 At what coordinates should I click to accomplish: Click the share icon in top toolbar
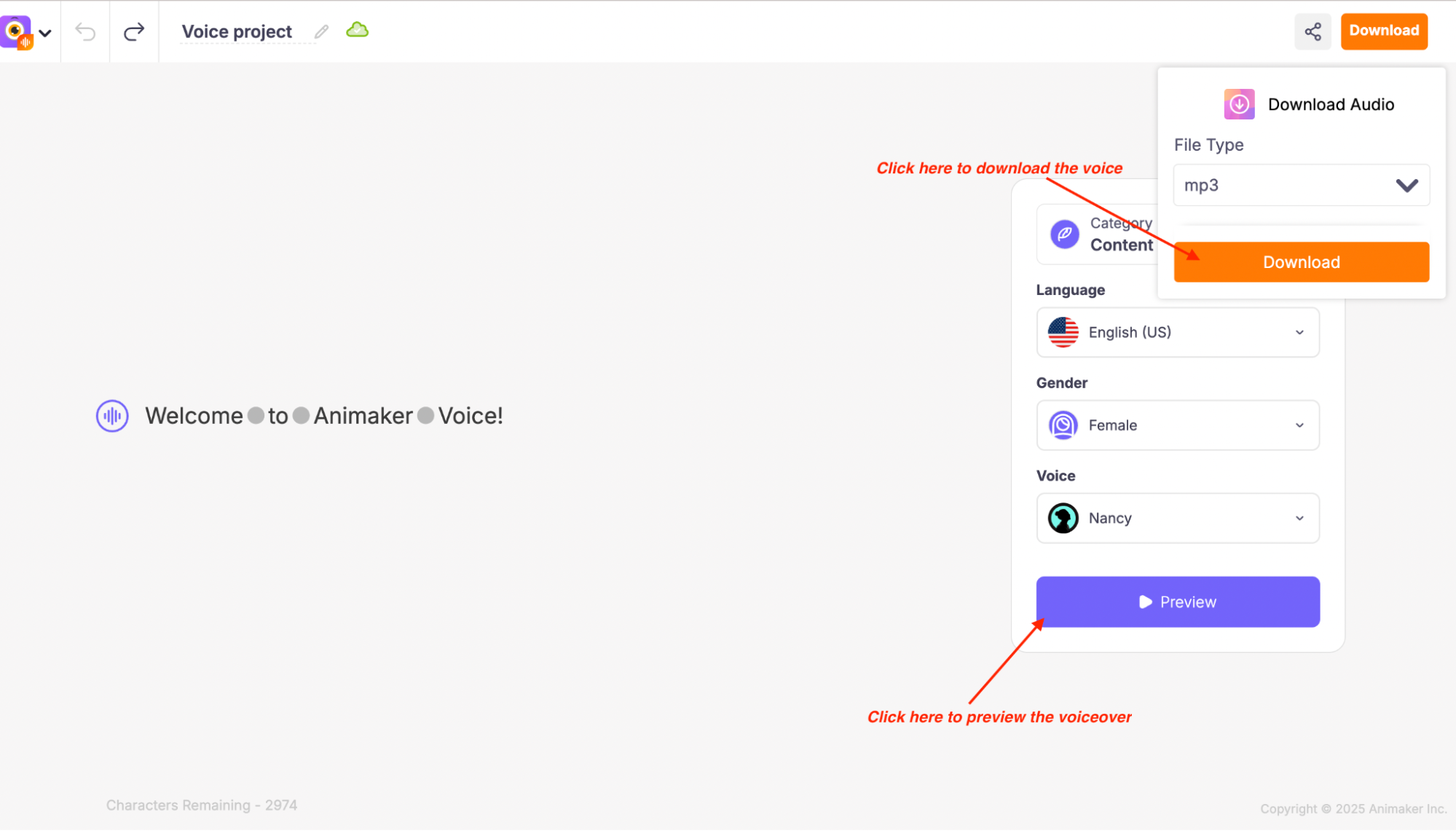tap(1313, 31)
